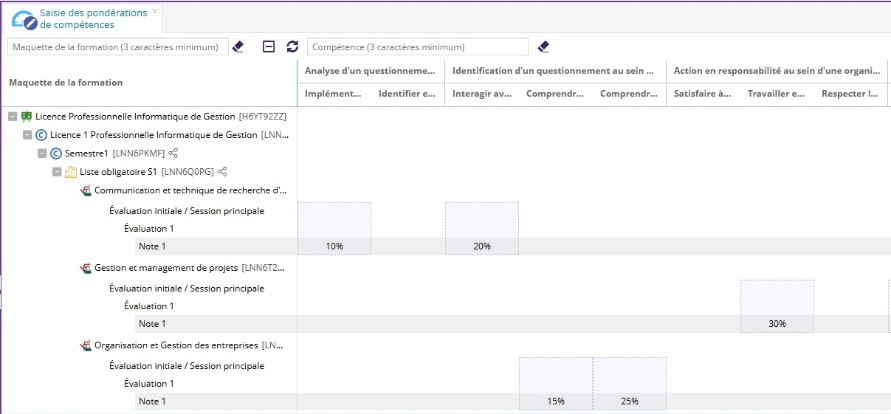
Task: Click the Gestion et management de projets icon
Action: click(x=85, y=268)
